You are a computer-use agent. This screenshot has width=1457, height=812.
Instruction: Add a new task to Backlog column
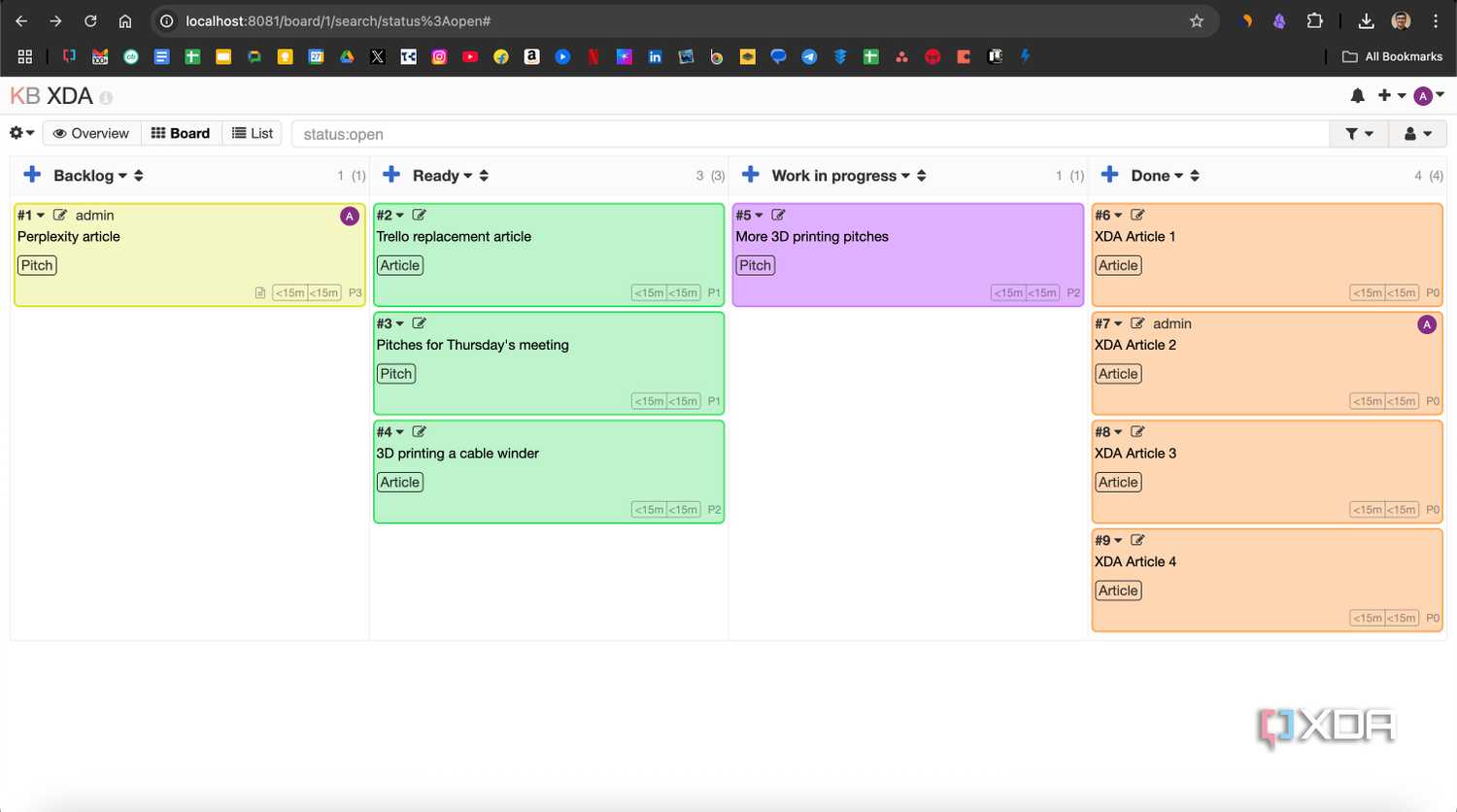point(32,175)
